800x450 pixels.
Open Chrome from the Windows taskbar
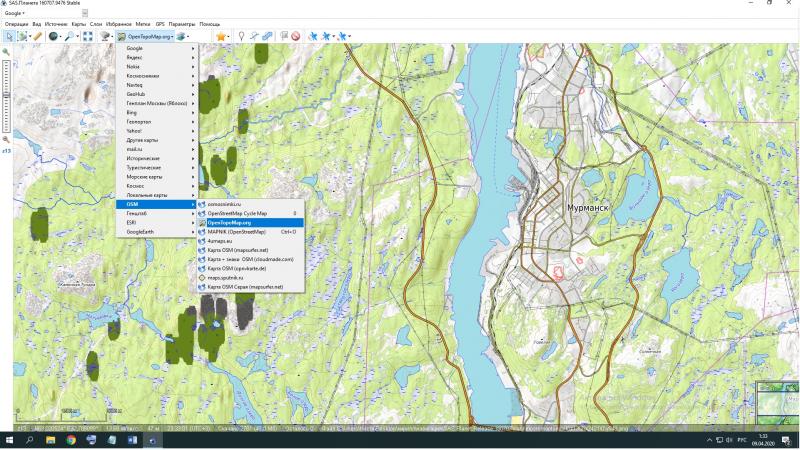click(71, 440)
